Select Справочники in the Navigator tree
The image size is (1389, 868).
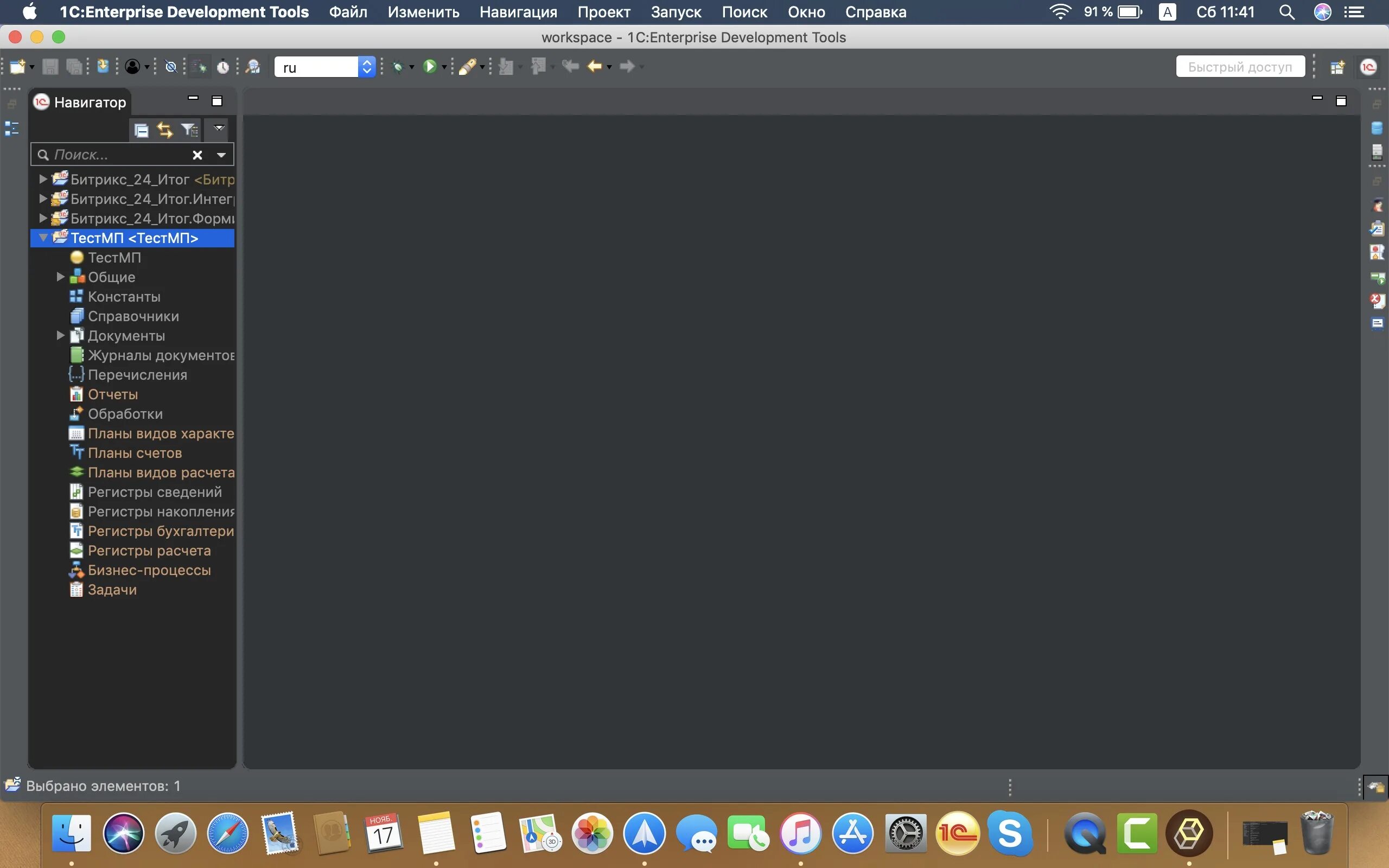click(133, 316)
